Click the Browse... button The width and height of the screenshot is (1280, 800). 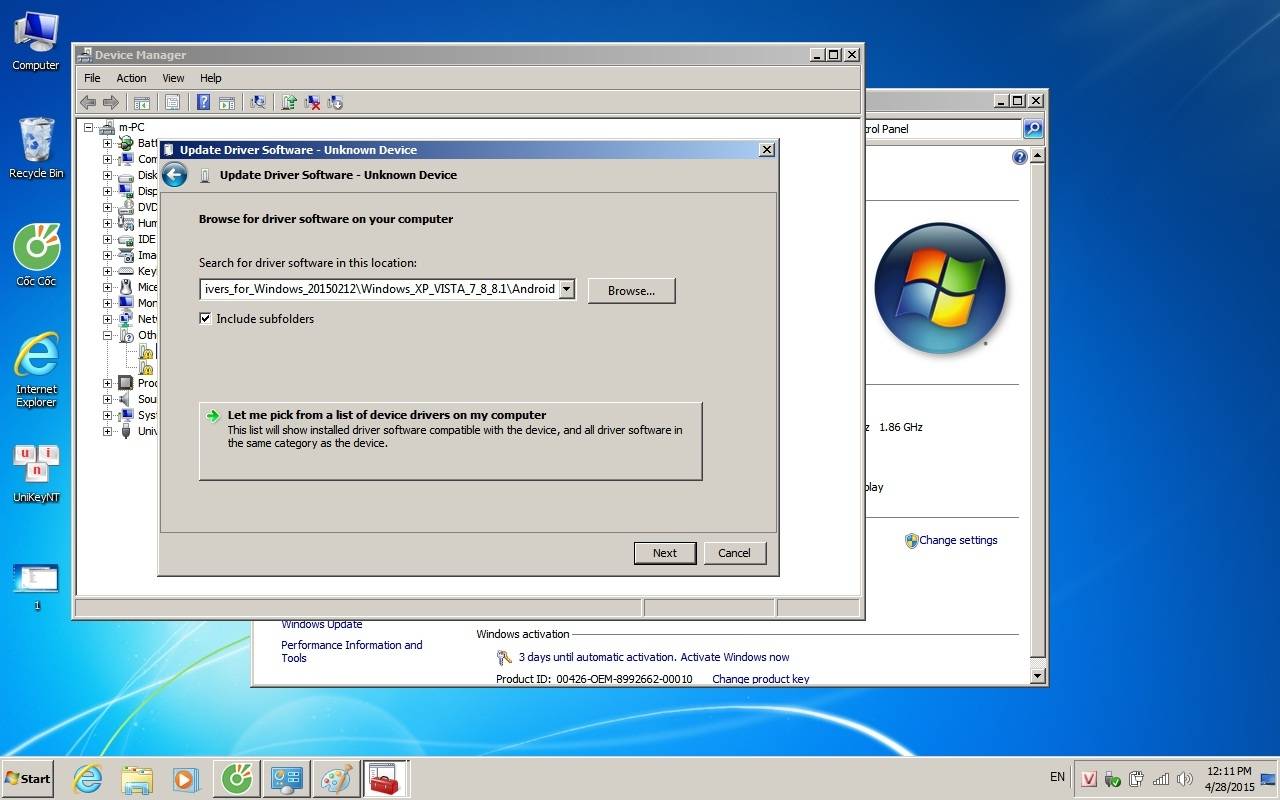(631, 290)
